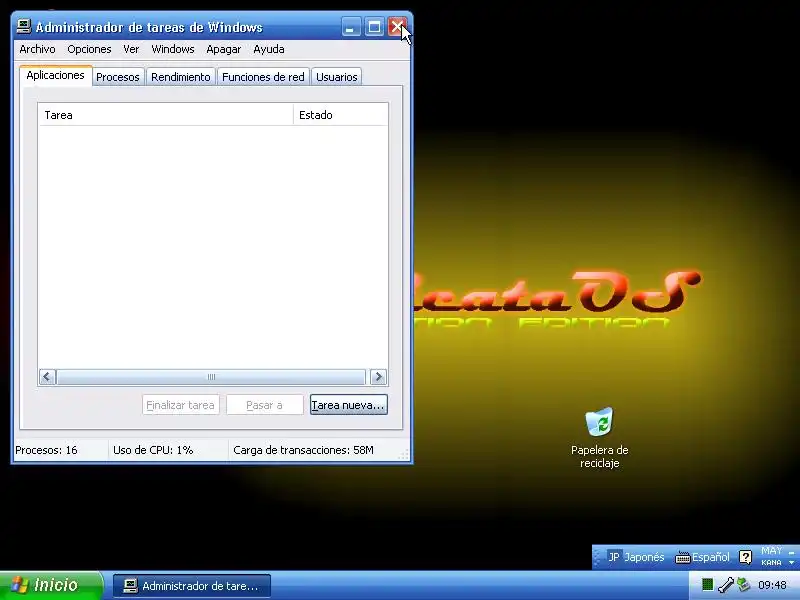
Task: Click the KANA indicator on language bar
Action: click(x=771, y=563)
